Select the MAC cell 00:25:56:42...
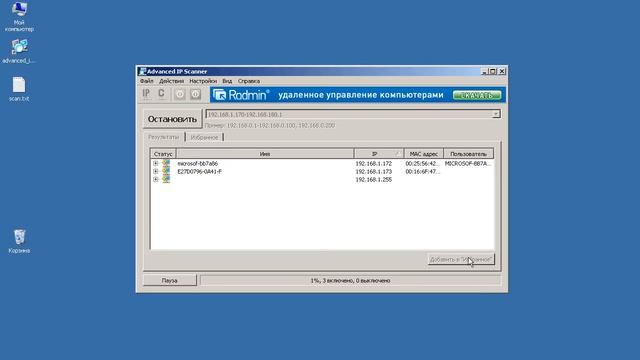This screenshot has width=640, height=360. pos(423,163)
